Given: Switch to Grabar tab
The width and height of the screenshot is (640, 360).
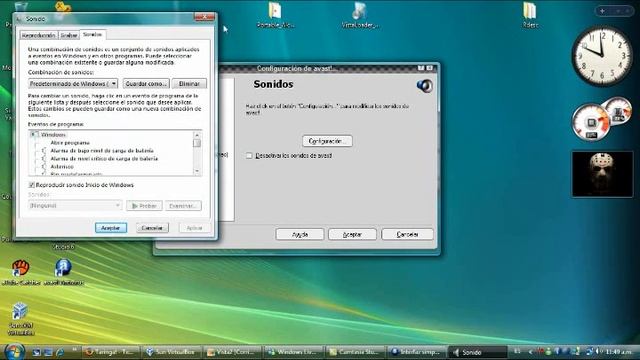Looking at the screenshot, I should pos(69,36).
